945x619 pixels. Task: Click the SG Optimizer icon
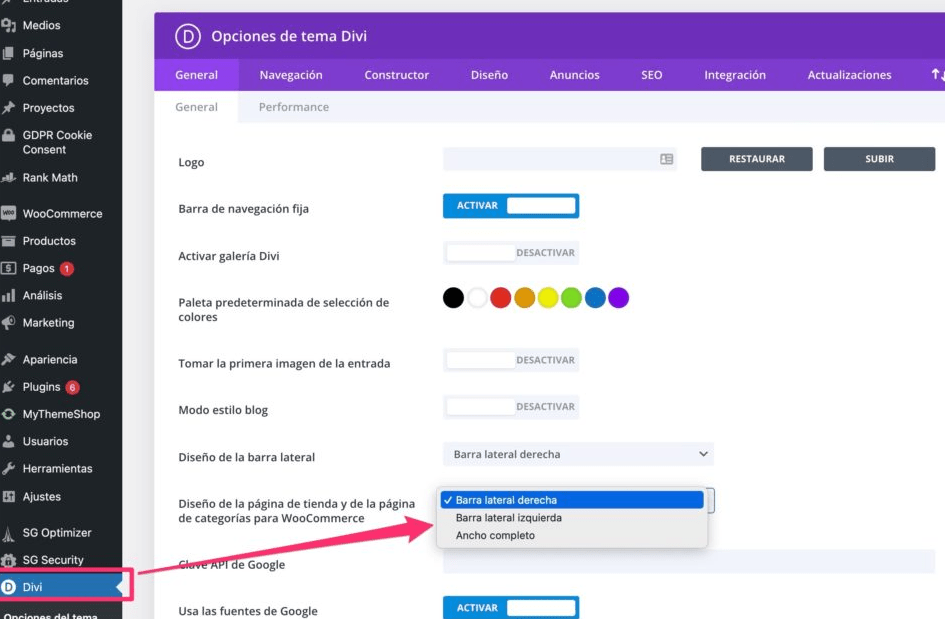point(8,533)
